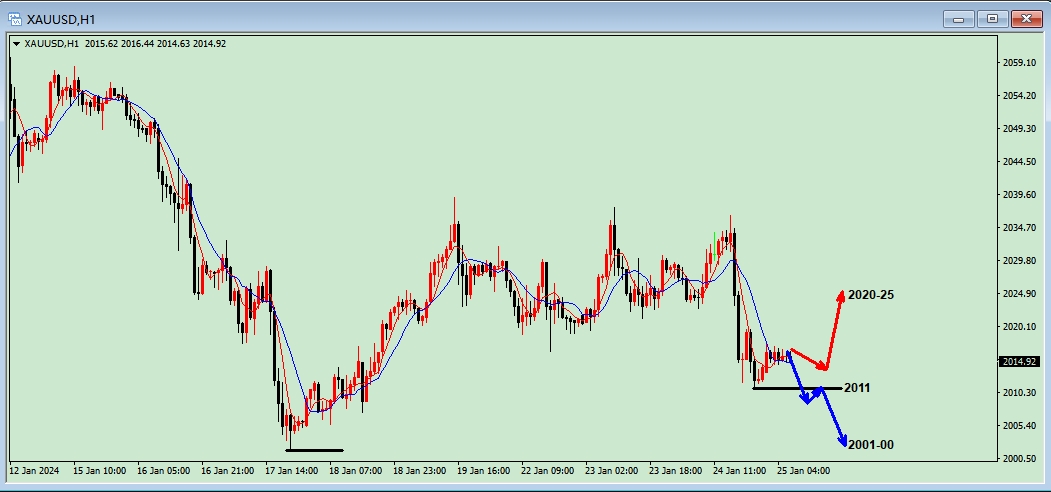The image size is (1051, 492).
Task: Select the 2044.50 price axis label
Action: (1020, 162)
